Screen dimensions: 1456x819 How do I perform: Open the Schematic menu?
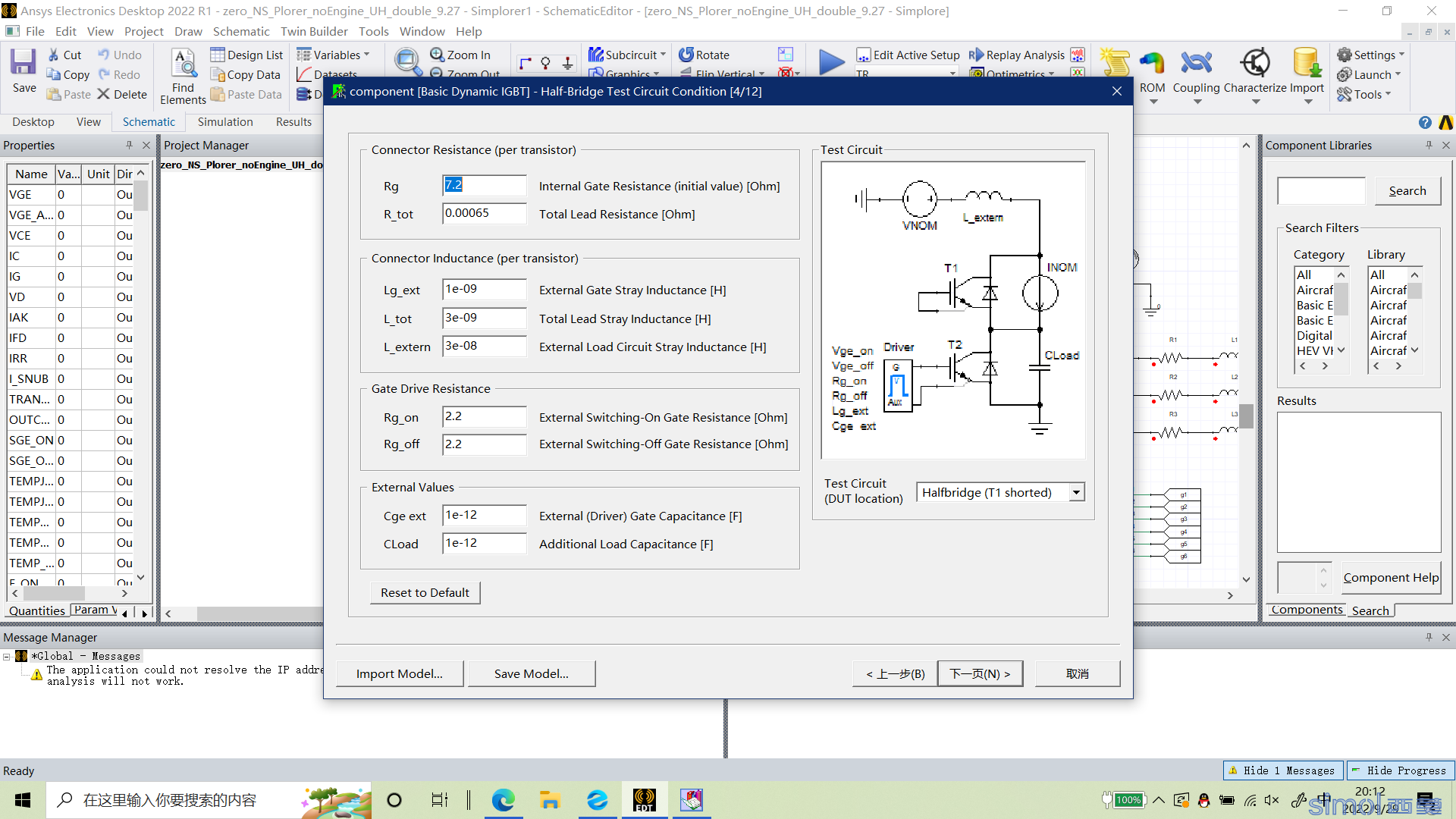coord(241,31)
